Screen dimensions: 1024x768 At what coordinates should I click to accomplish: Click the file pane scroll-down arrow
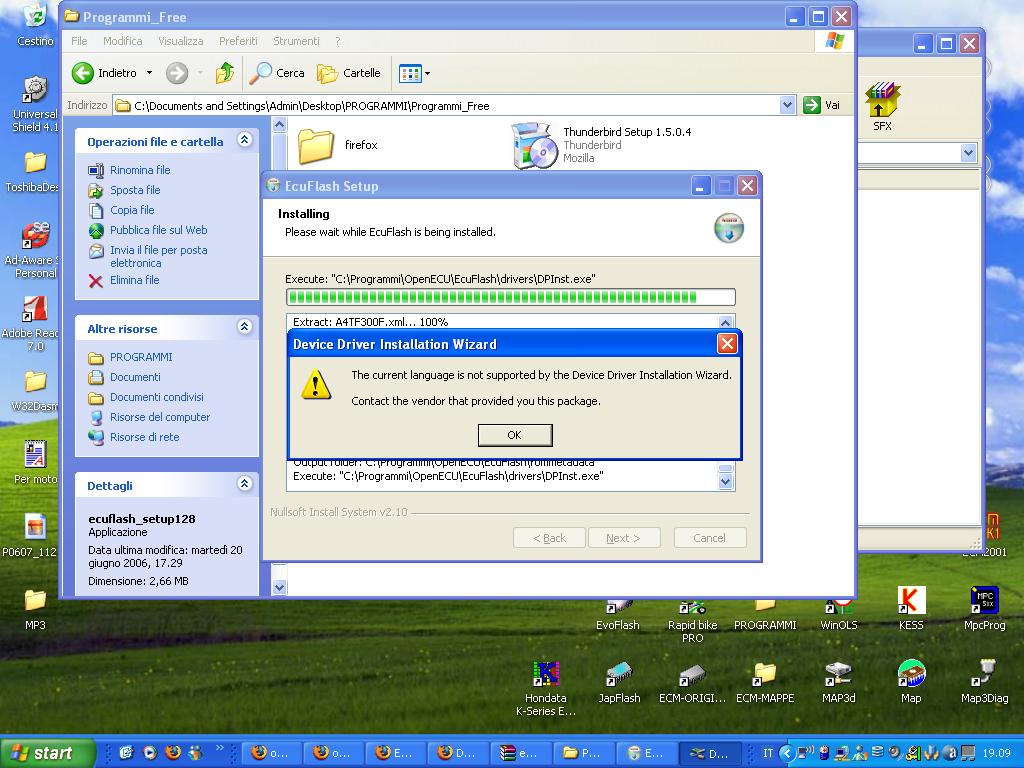[x=280, y=587]
